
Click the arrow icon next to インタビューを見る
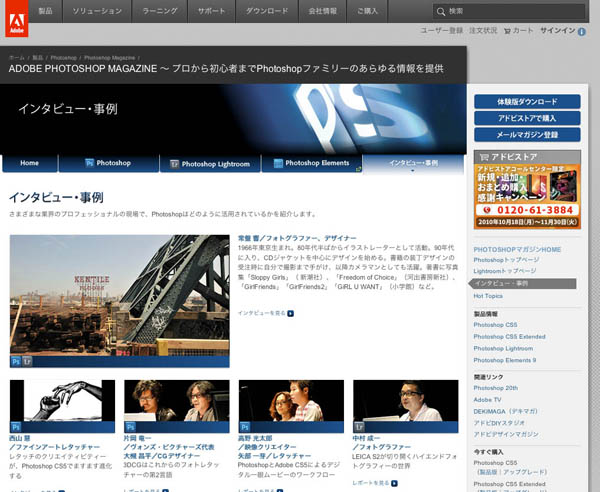coord(291,313)
